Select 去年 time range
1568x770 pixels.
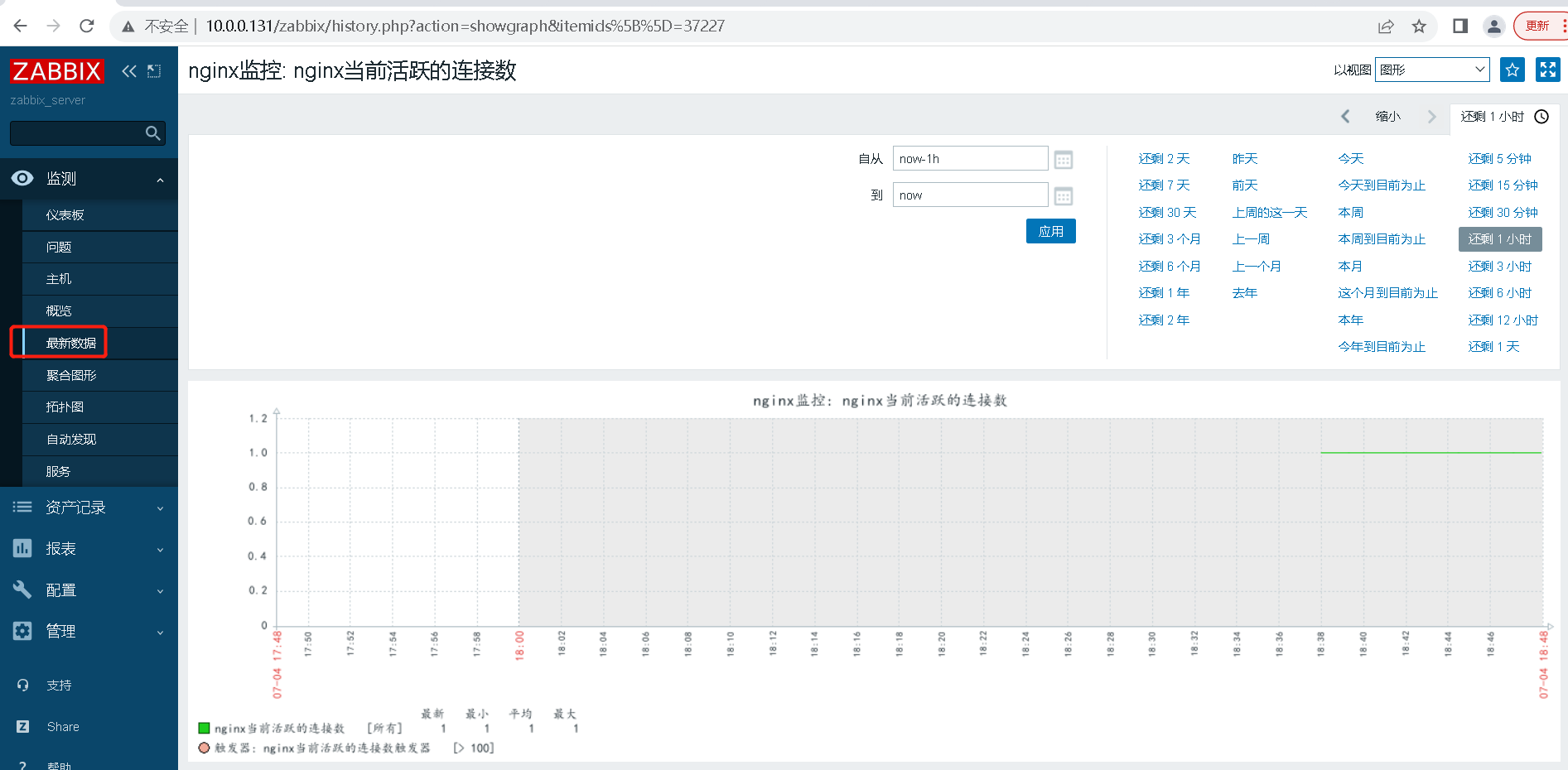coord(1245,293)
